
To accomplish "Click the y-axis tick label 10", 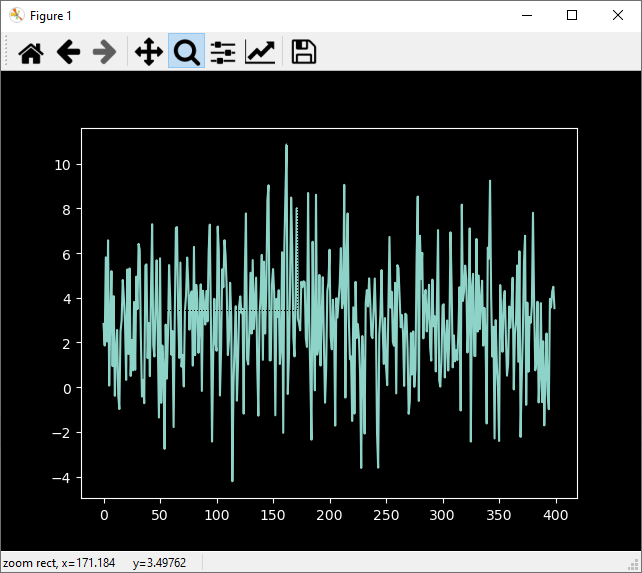I will pos(63,165).
